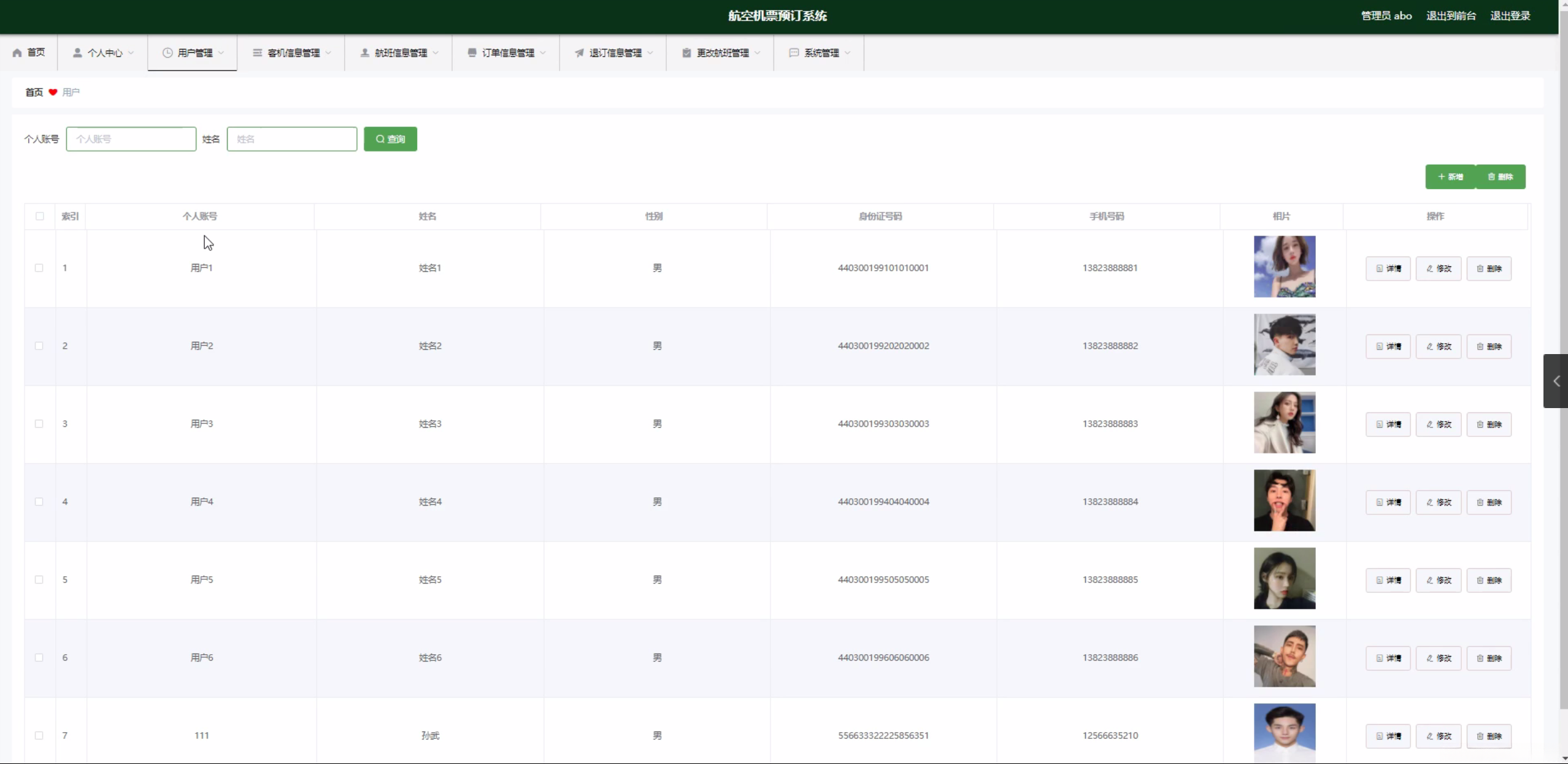Click the chat bubble icon beside 系统管理
Viewport: 1568px width, 764px height.
[794, 53]
